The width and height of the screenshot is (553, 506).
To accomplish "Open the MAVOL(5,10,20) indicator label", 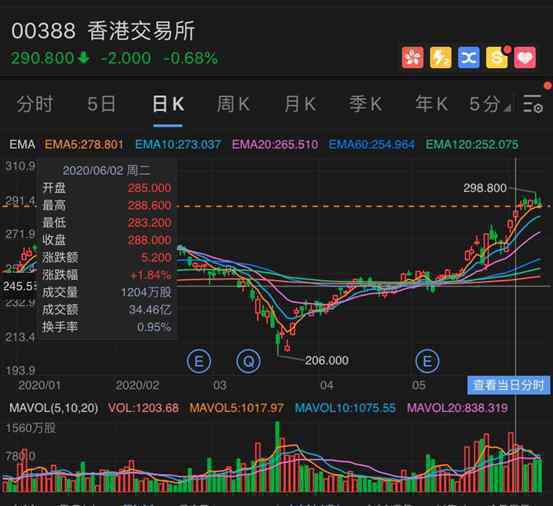I will click(54, 408).
